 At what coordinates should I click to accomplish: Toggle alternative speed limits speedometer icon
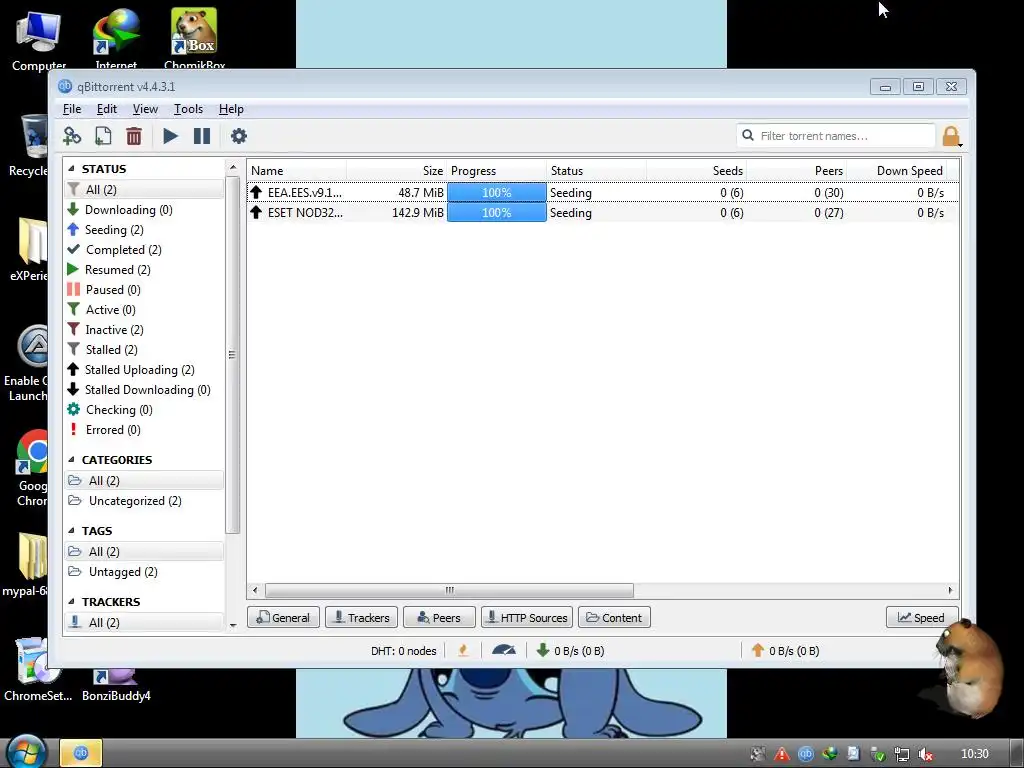(x=504, y=650)
